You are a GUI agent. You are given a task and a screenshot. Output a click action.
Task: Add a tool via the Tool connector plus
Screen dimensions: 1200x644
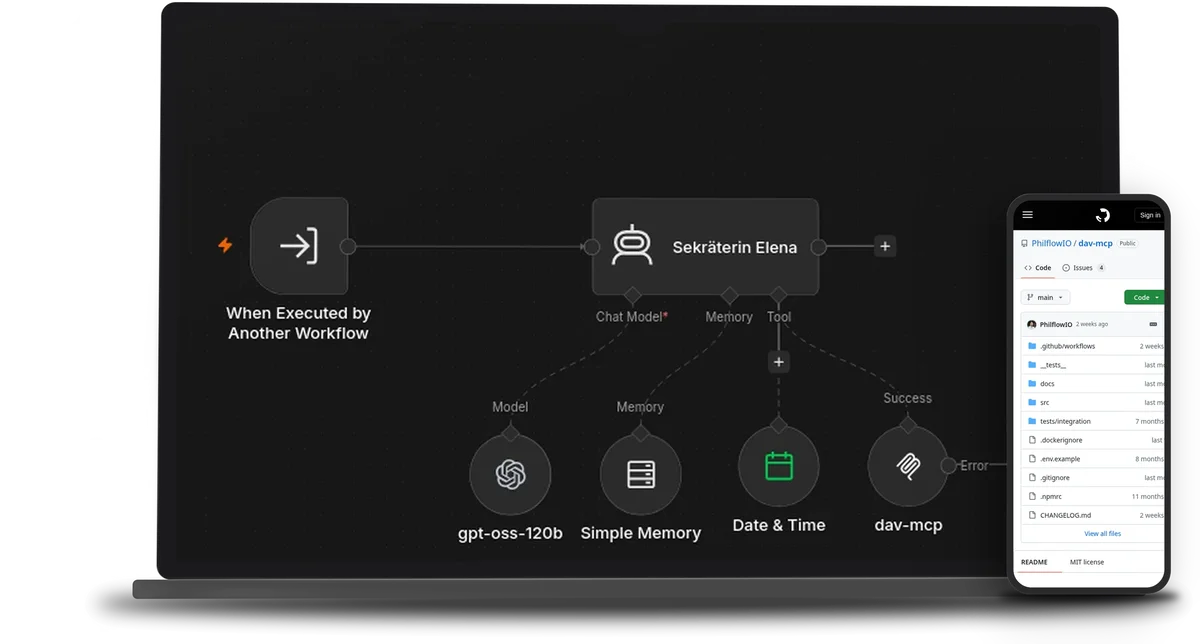click(x=779, y=362)
